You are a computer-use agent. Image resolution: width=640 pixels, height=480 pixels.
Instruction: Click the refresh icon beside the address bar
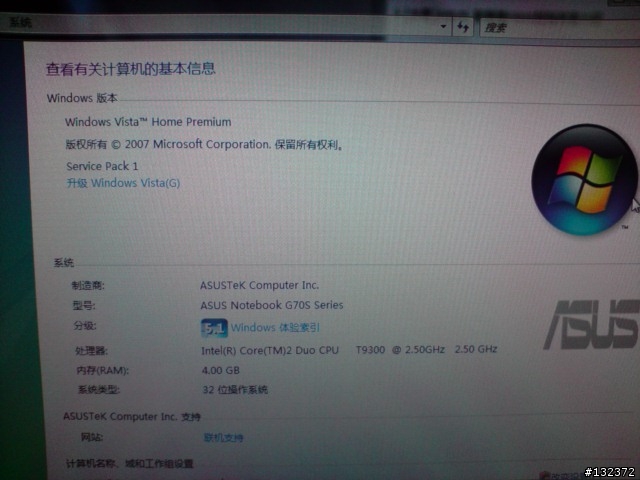click(x=463, y=27)
